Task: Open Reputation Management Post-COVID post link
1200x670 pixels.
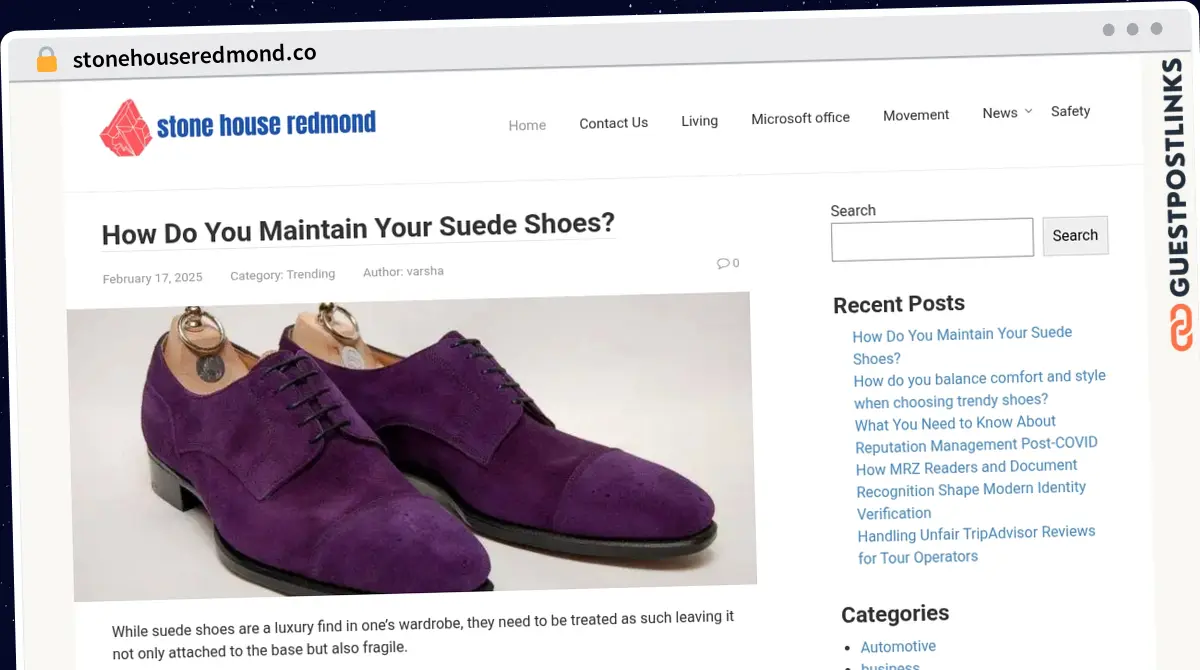Action: [976, 434]
